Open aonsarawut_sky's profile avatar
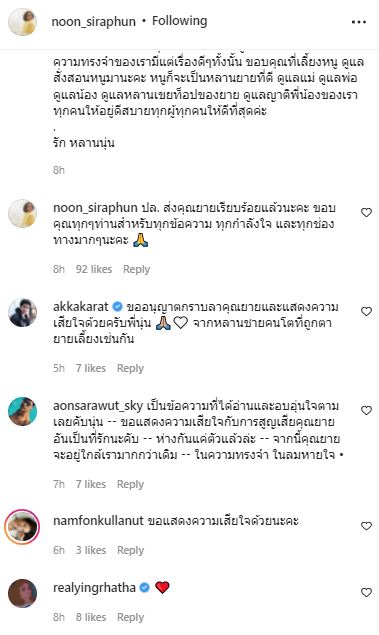 pos(23,411)
